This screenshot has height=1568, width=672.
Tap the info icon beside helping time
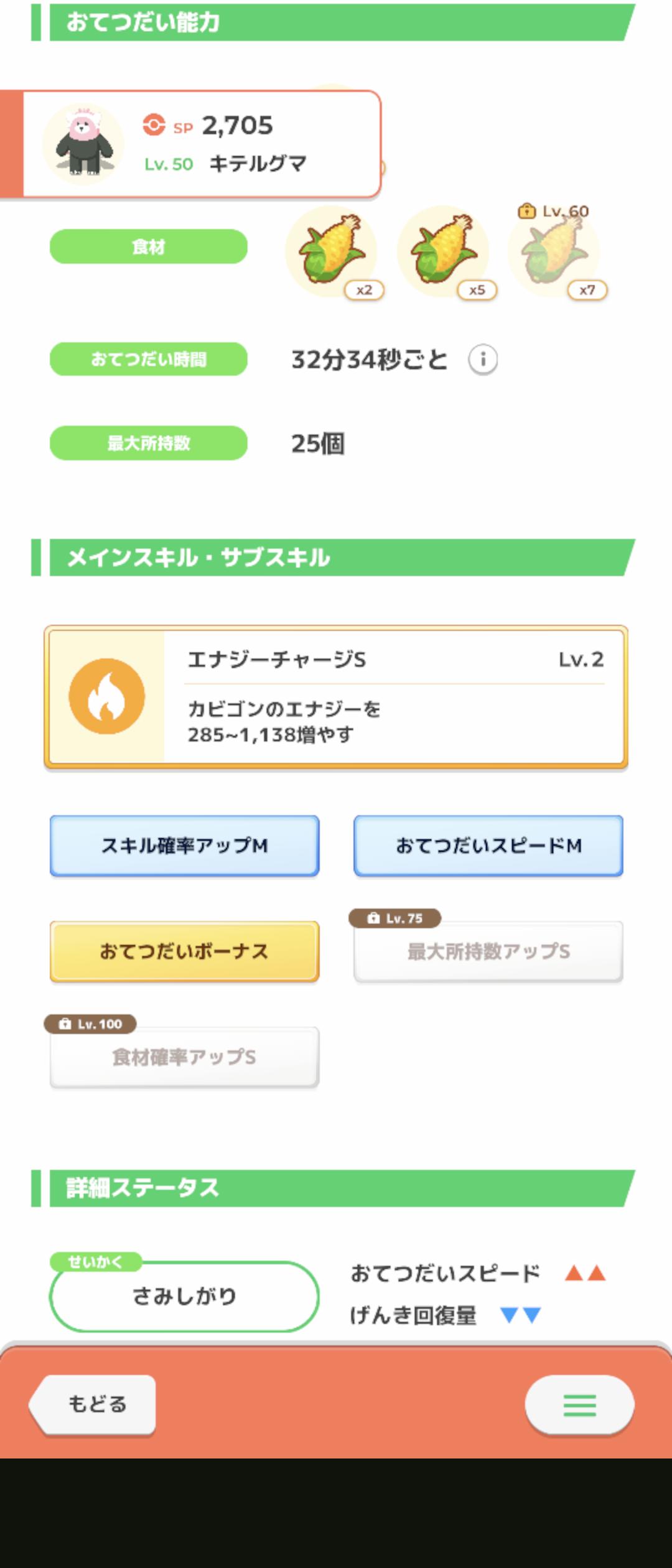(483, 360)
